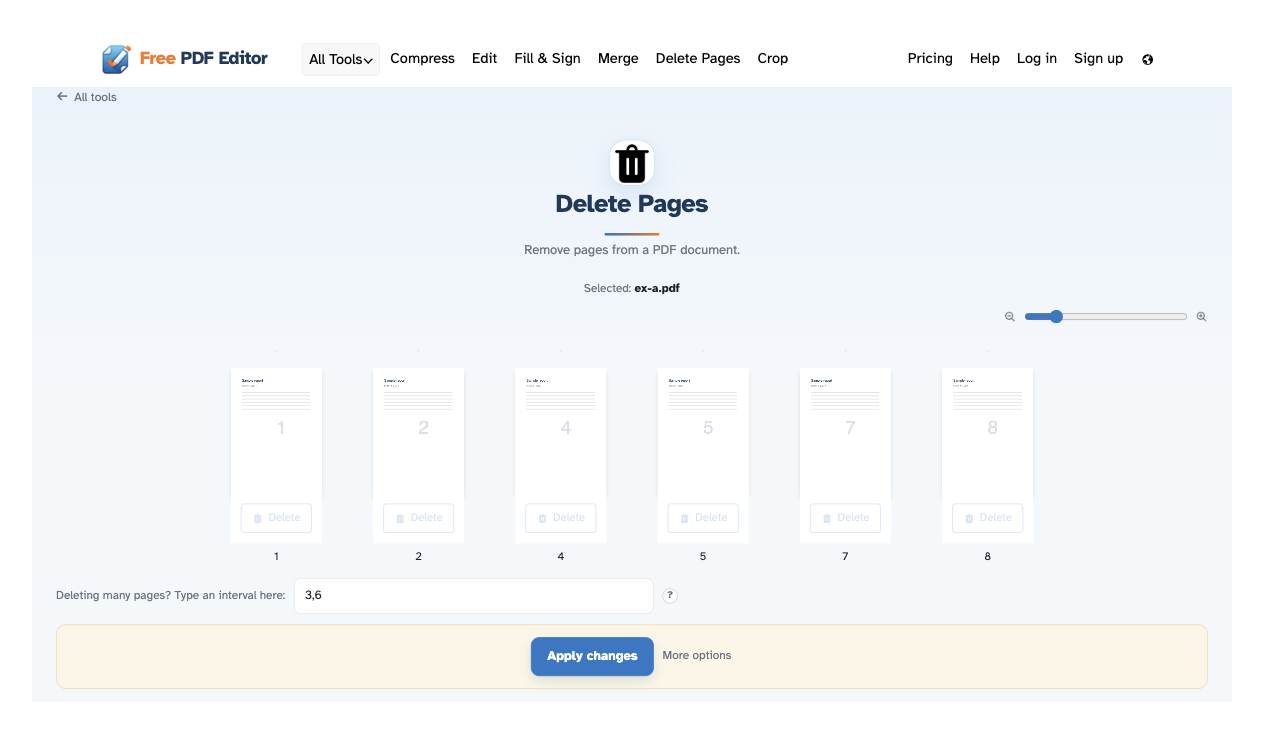Image resolution: width=1264 pixels, height=734 pixels.
Task: Go back to All tools
Action: 87,97
